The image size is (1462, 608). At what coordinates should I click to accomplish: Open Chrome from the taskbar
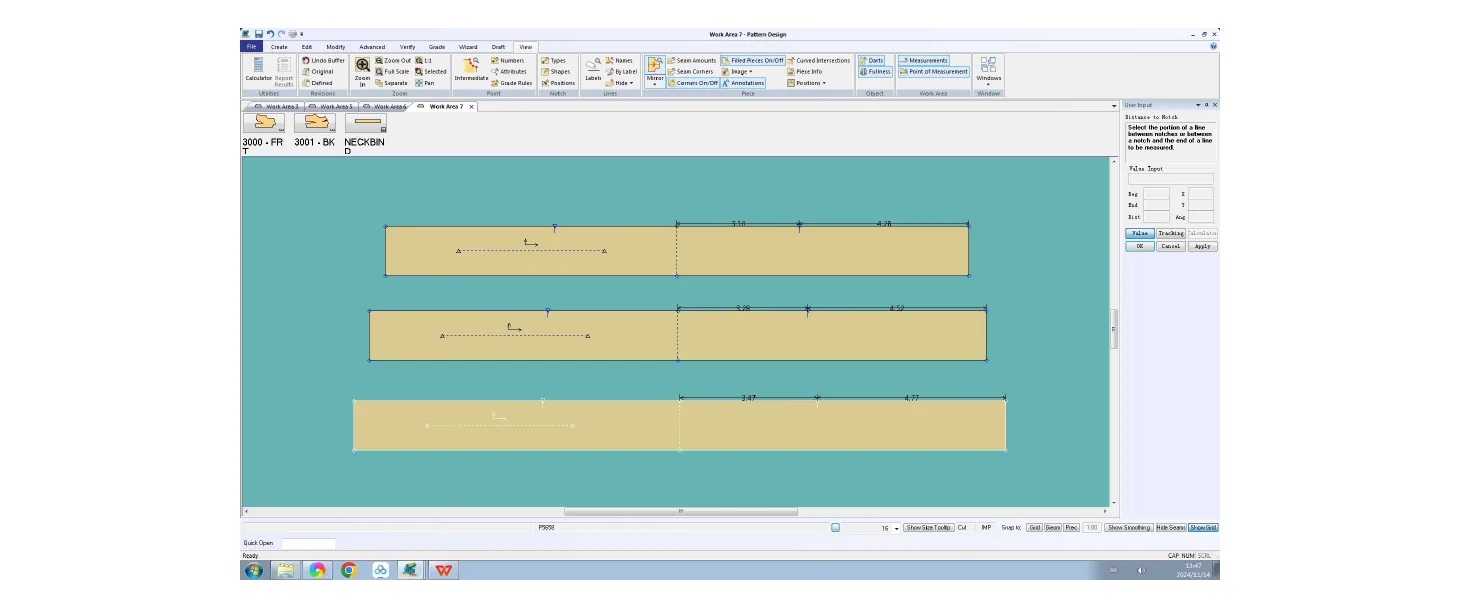tap(349, 570)
